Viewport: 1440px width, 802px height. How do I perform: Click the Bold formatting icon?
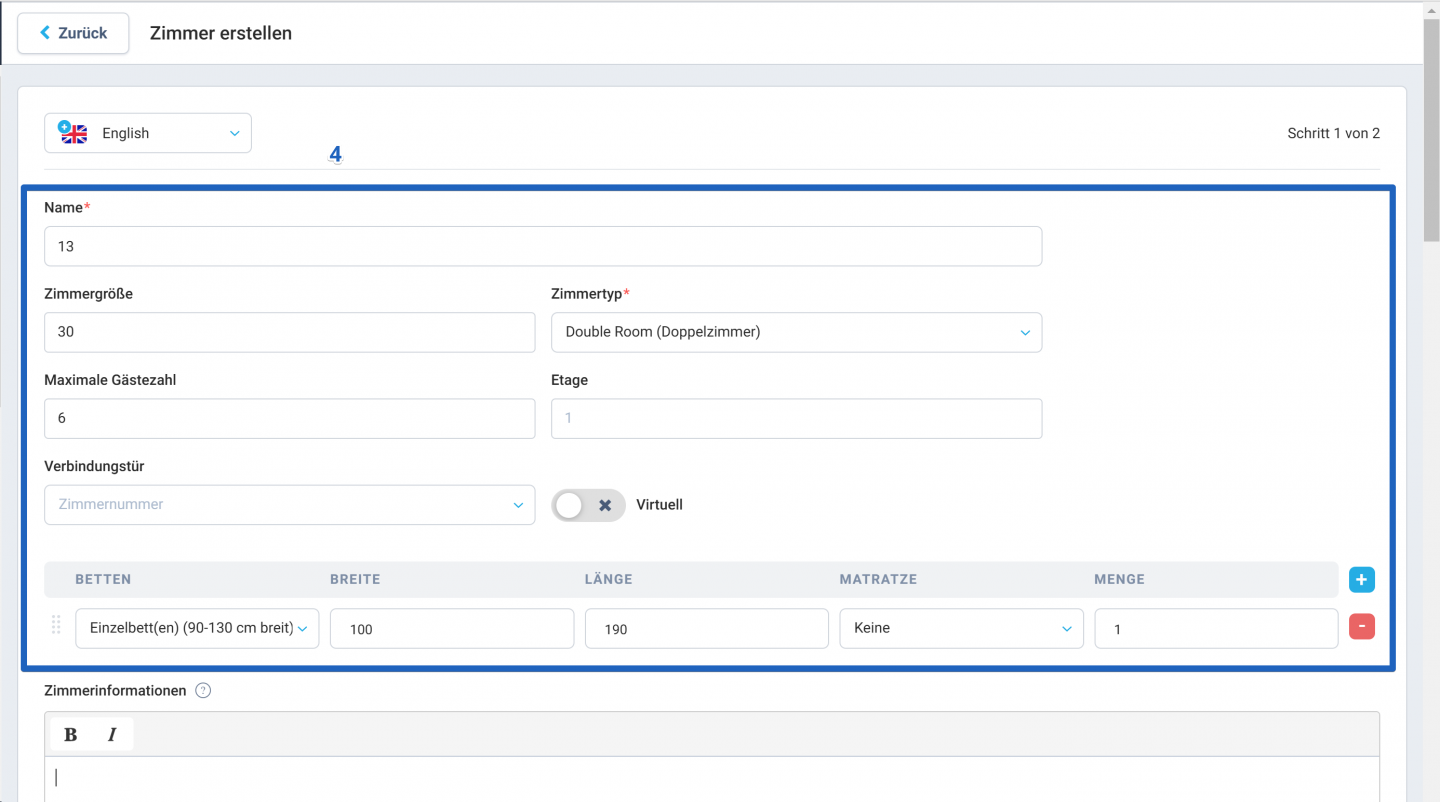pyautogui.click(x=71, y=735)
